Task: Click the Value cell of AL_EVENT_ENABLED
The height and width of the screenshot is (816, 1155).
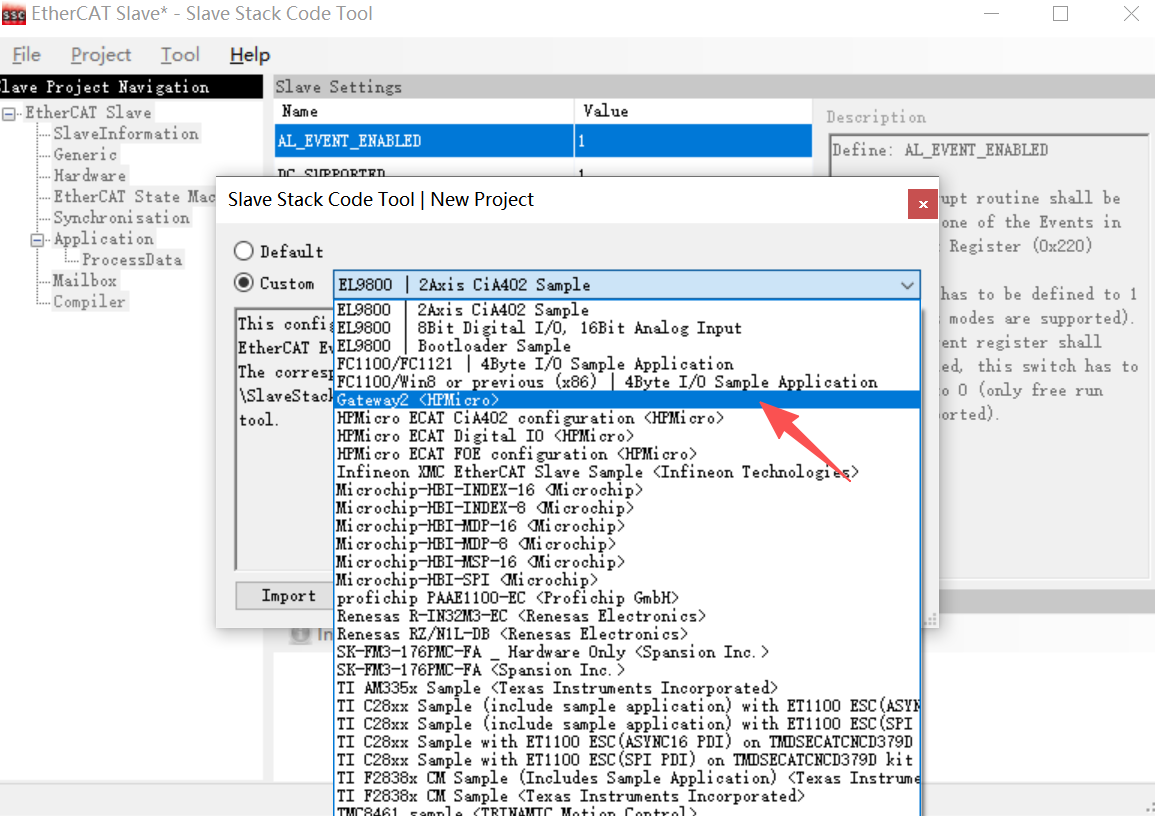Action: point(693,141)
